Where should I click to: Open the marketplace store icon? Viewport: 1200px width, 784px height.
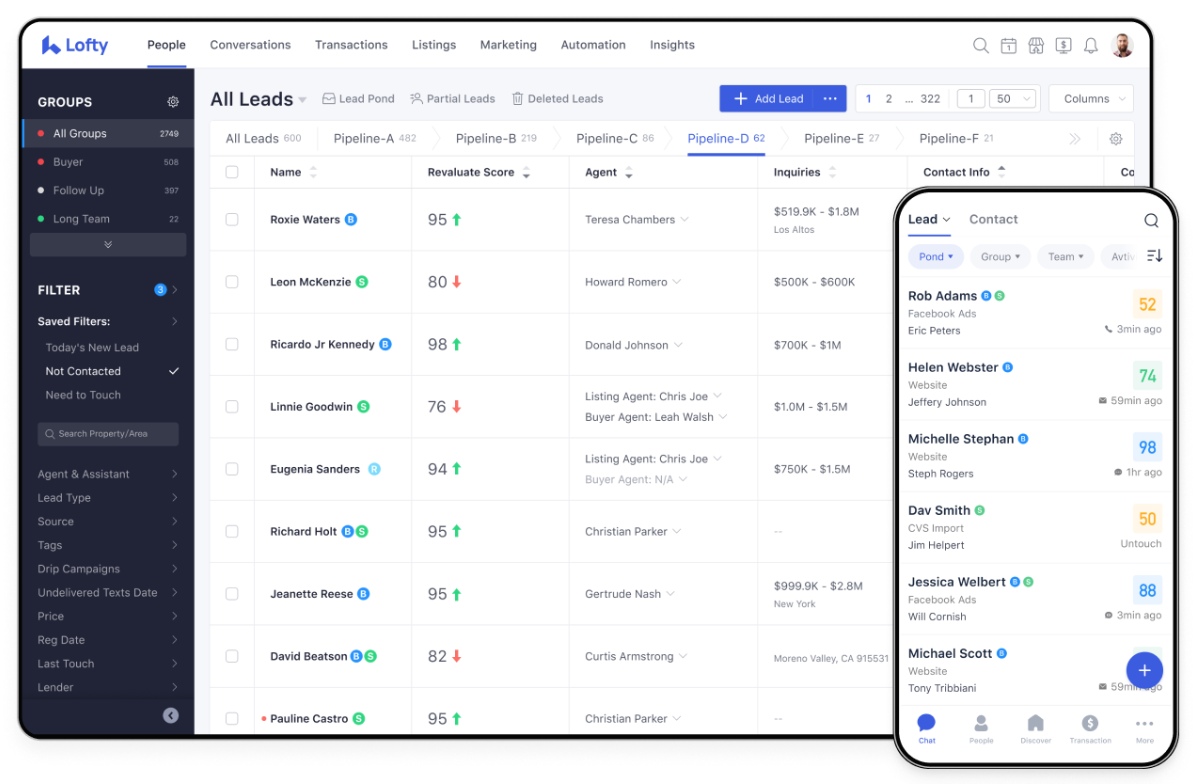click(x=1036, y=45)
